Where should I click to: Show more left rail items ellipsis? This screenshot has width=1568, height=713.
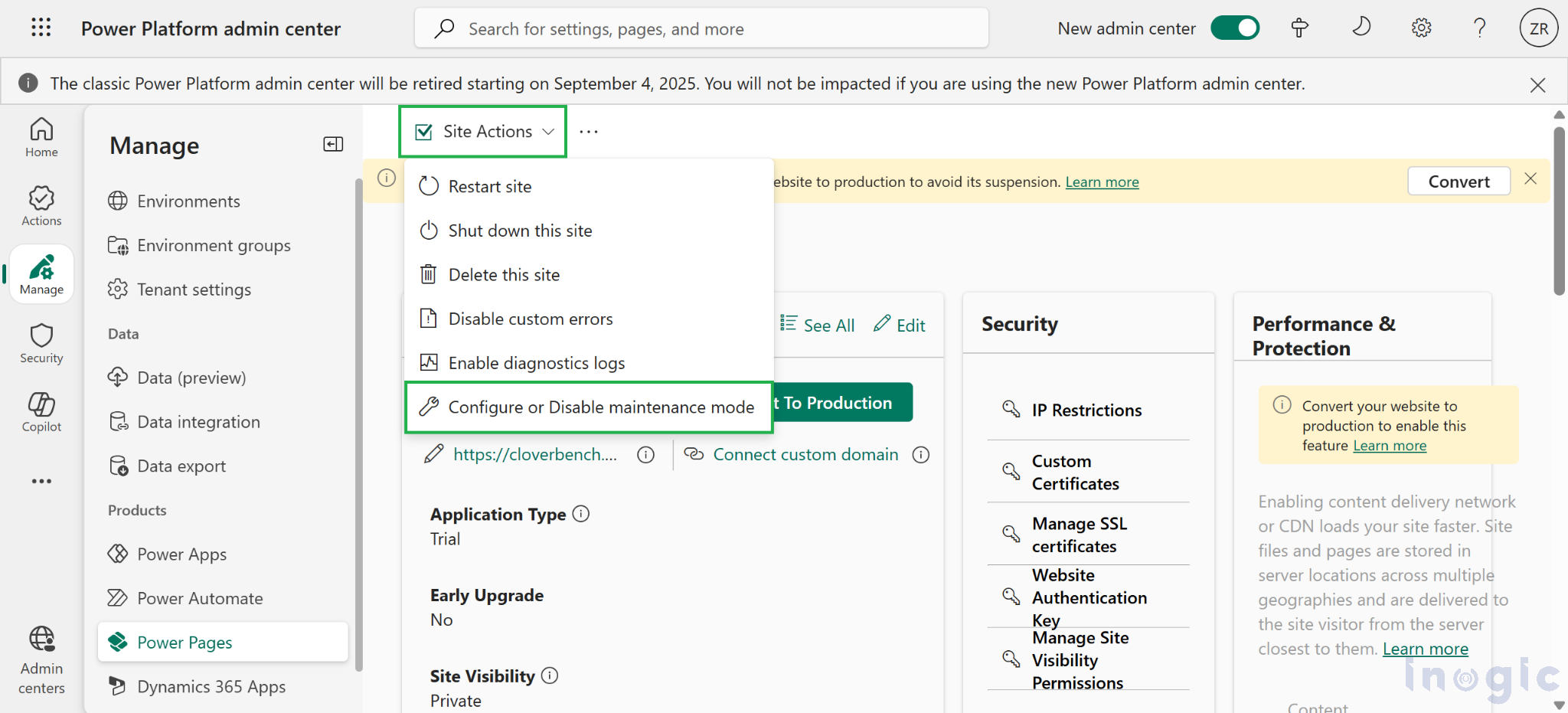(41, 481)
